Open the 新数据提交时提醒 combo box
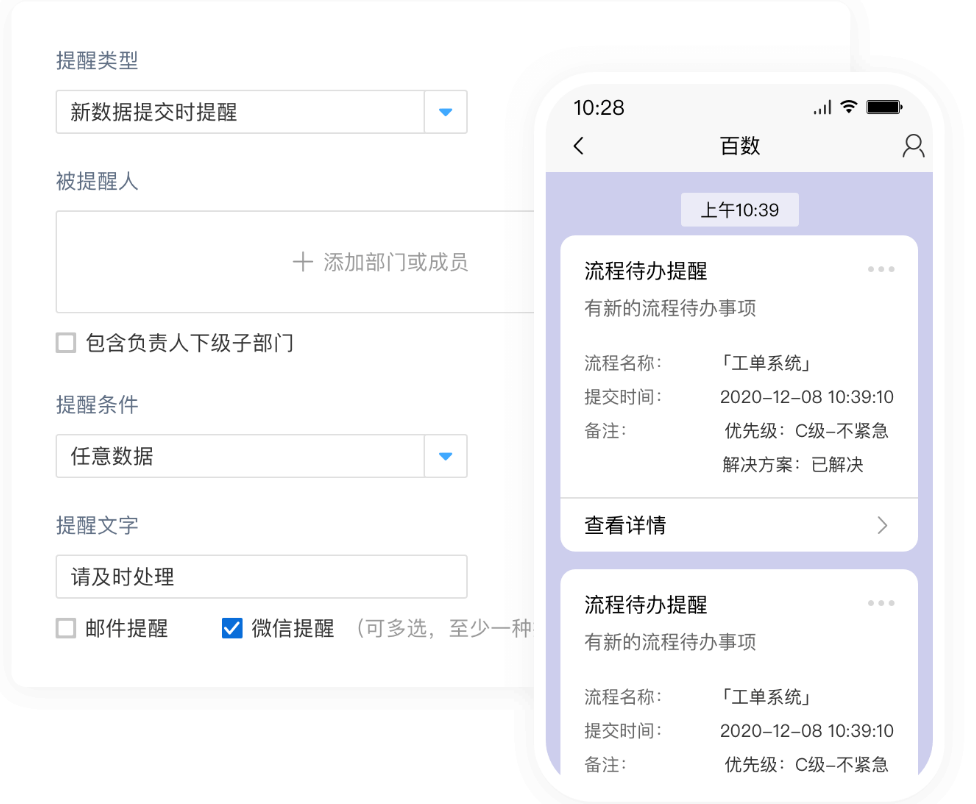Viewport: 976px width, 804px height. pos(240,112)
